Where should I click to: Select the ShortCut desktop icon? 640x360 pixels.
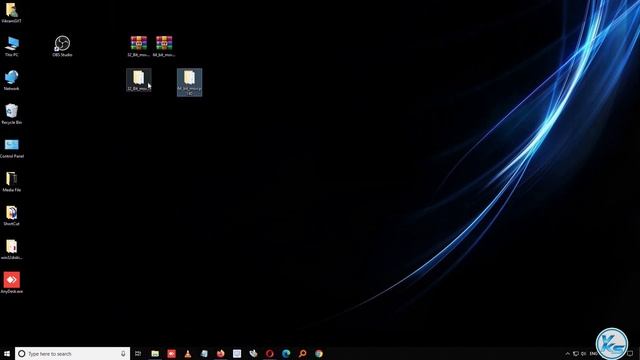(x=11, y=216)
